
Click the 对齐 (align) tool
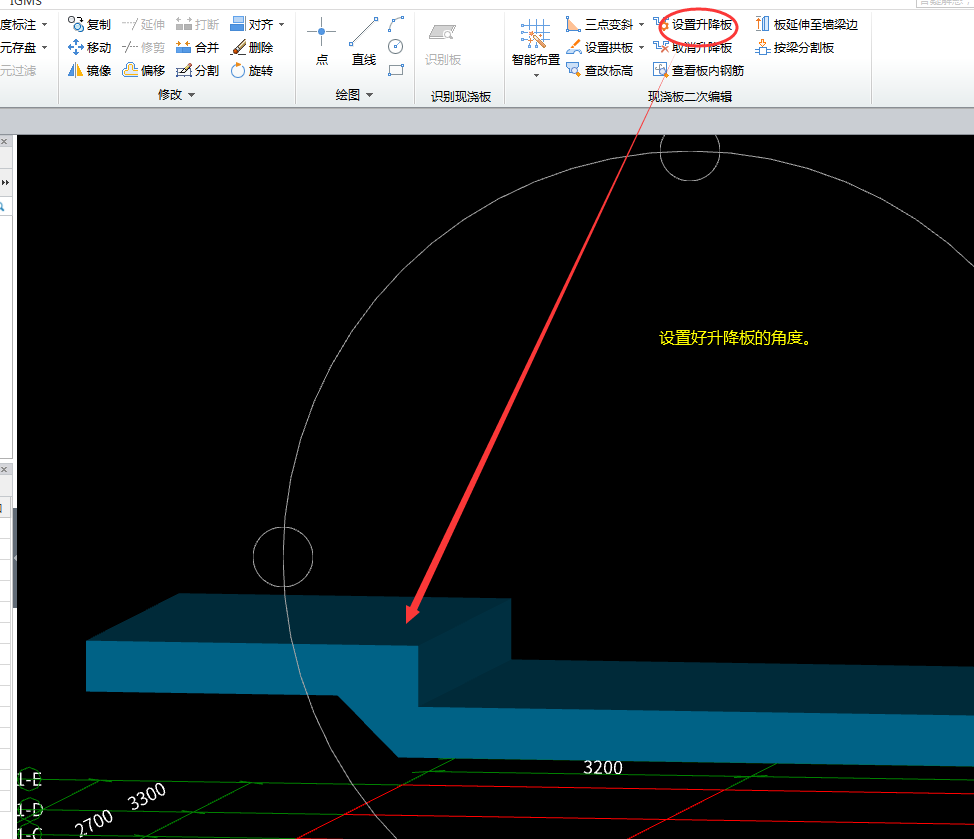click(x=252, y=24)
